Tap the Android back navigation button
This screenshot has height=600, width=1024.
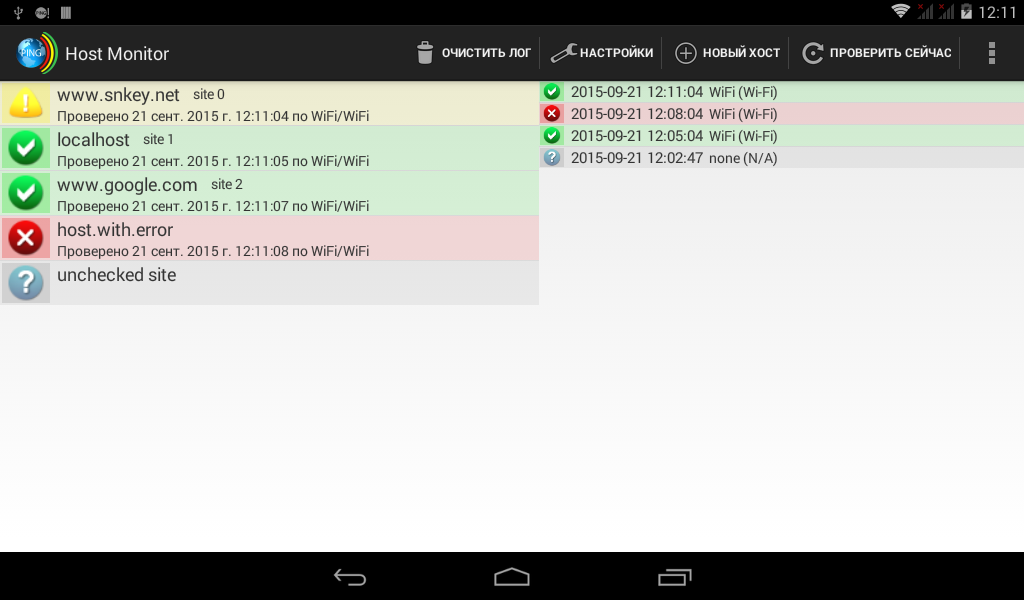pyautogui.click(x=349, y=576)
